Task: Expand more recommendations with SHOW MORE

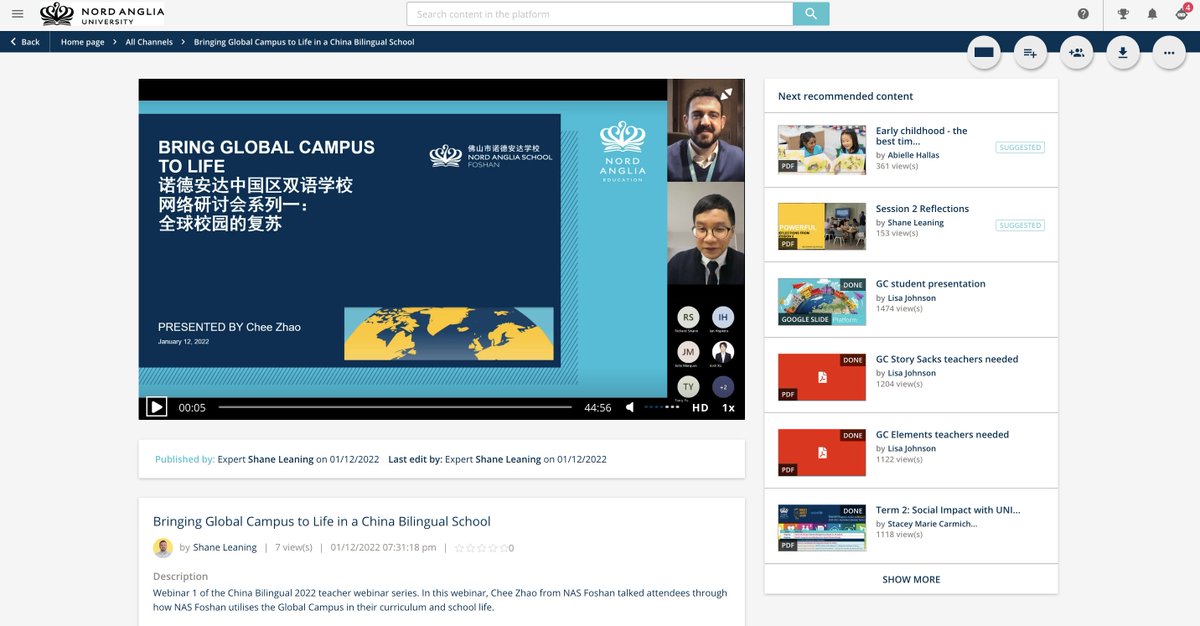Action: coord(910,578)
